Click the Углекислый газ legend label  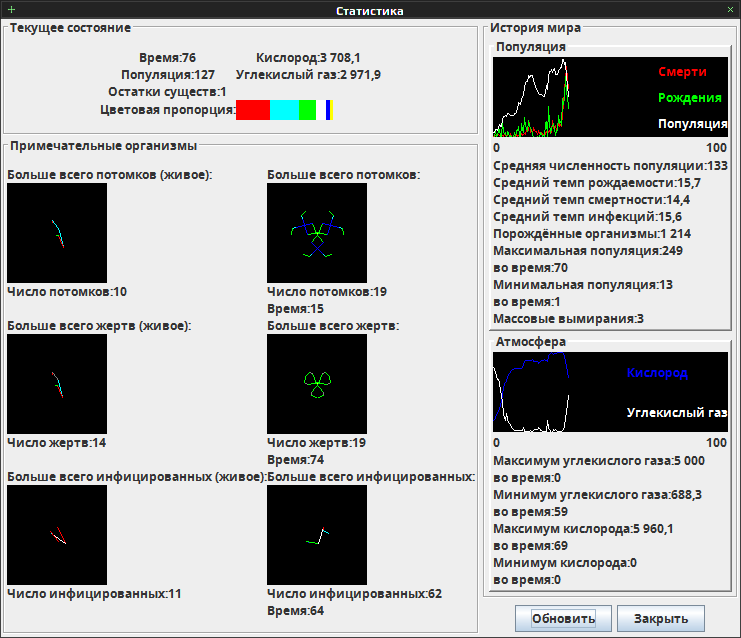(677, 413)
